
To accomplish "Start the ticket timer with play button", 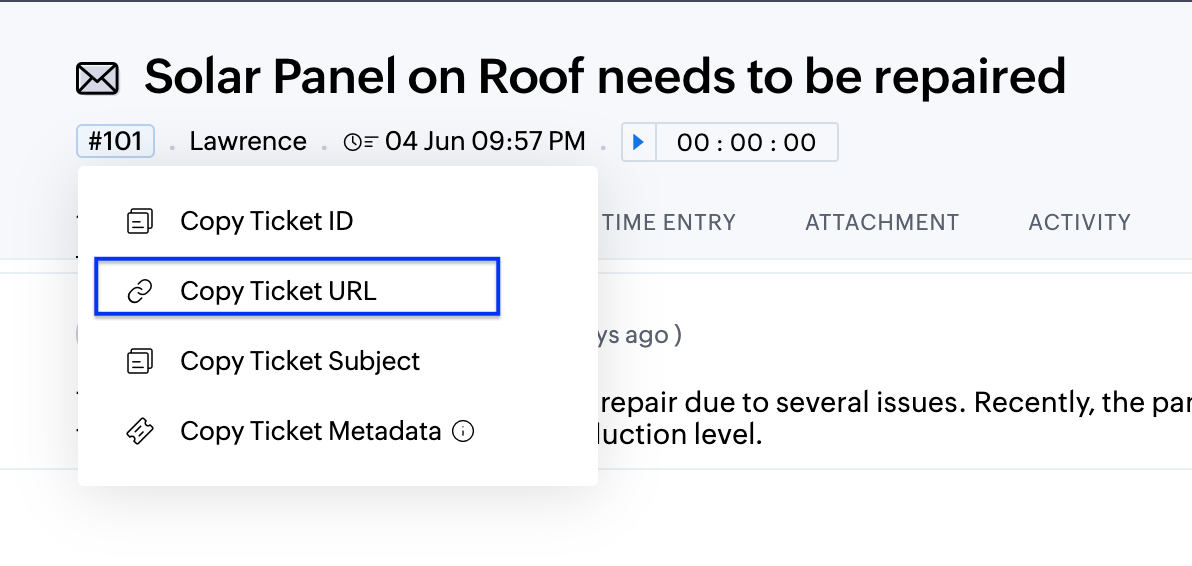I will pos(638,143).
